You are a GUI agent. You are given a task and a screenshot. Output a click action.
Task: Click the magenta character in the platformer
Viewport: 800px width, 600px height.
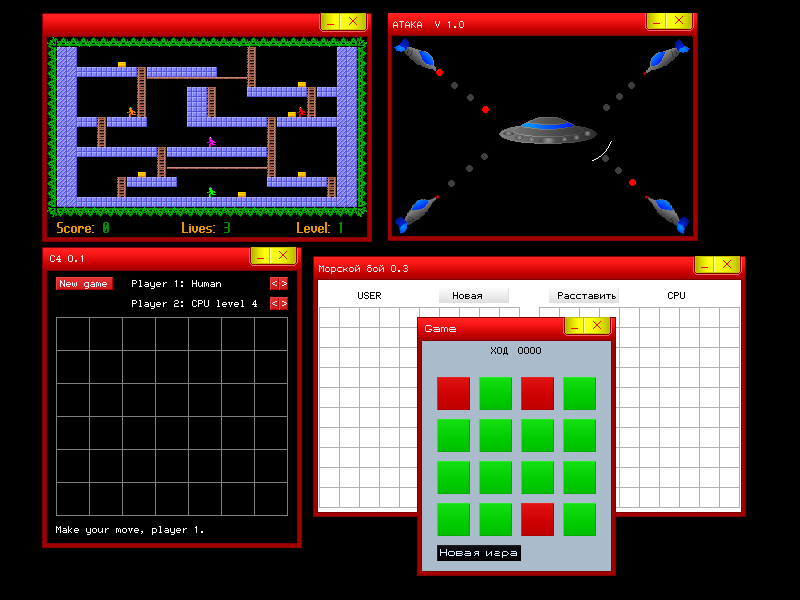tap(211, 142)
